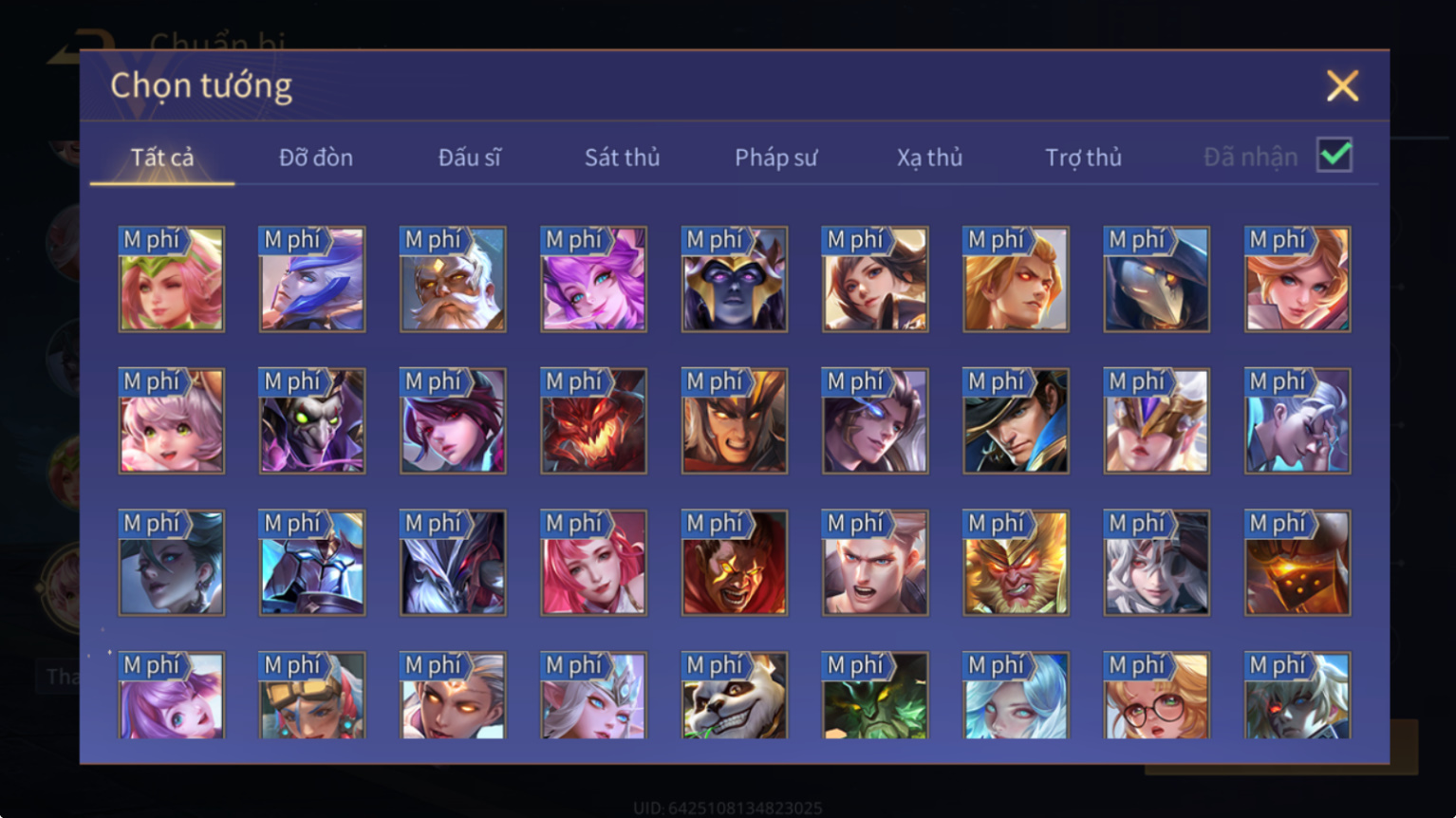This screenshot has height=818, width=1456.
Task: Choose the pink-haired elf in green hood
Action: (172, 279)
